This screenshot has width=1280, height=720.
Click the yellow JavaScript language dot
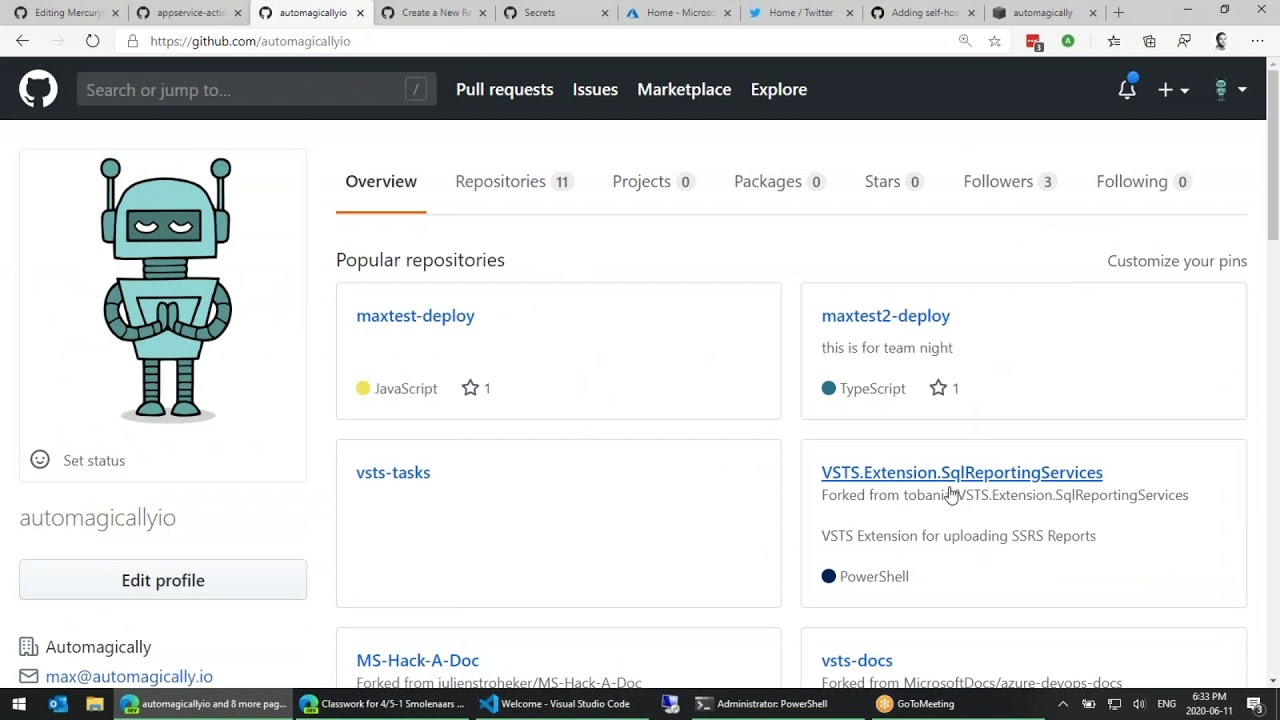363,388
